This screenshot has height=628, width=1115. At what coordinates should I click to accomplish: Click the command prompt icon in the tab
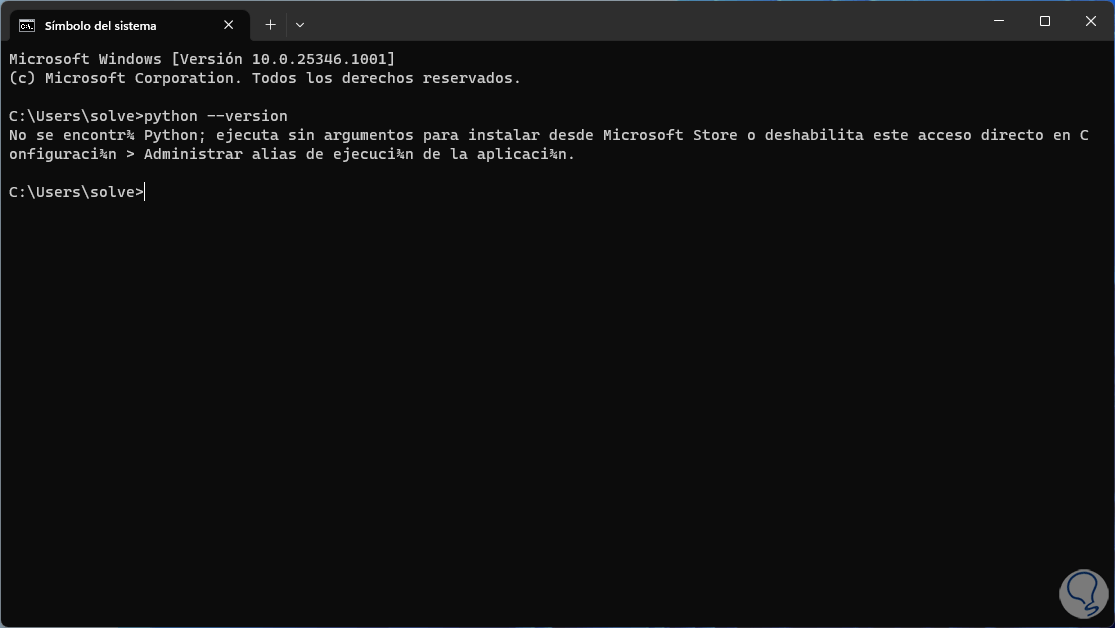[27, 25]
